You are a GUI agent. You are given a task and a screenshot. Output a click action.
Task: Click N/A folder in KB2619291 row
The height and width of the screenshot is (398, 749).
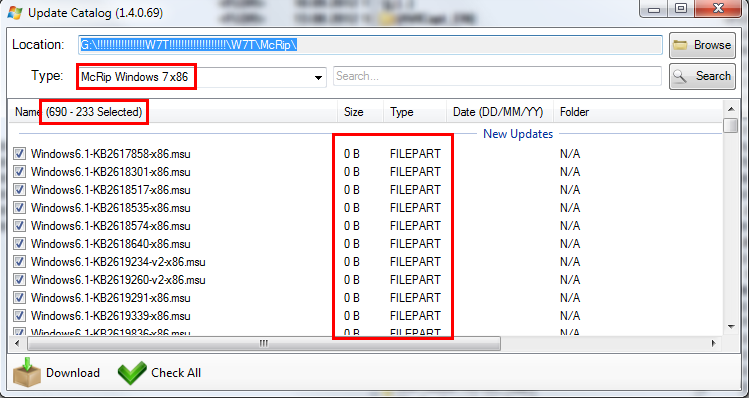570,298
